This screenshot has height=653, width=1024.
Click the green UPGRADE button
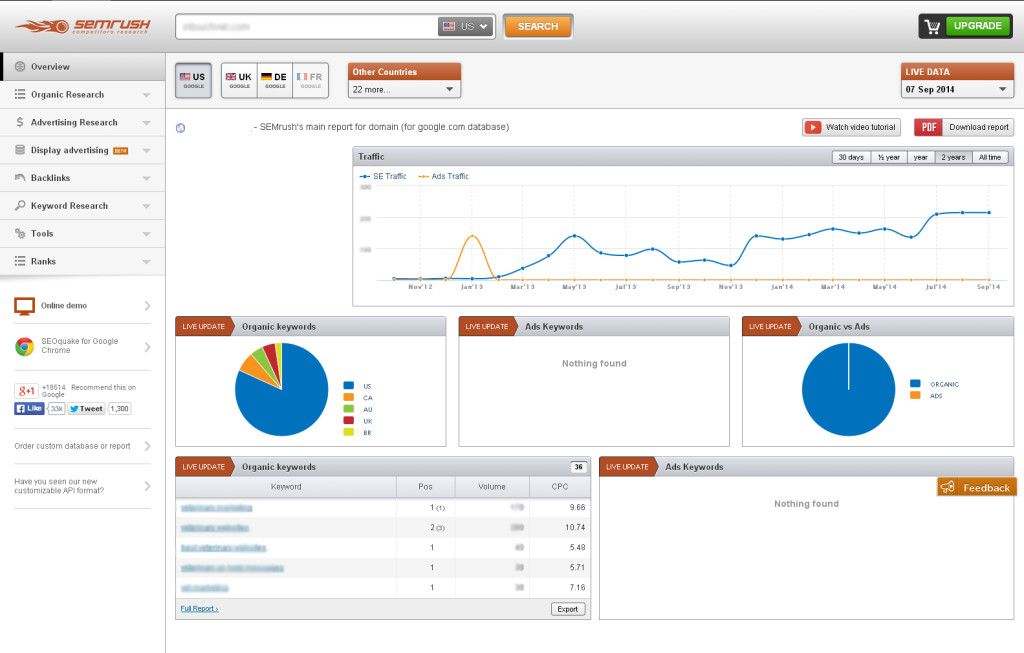click(x=978, y=26)
